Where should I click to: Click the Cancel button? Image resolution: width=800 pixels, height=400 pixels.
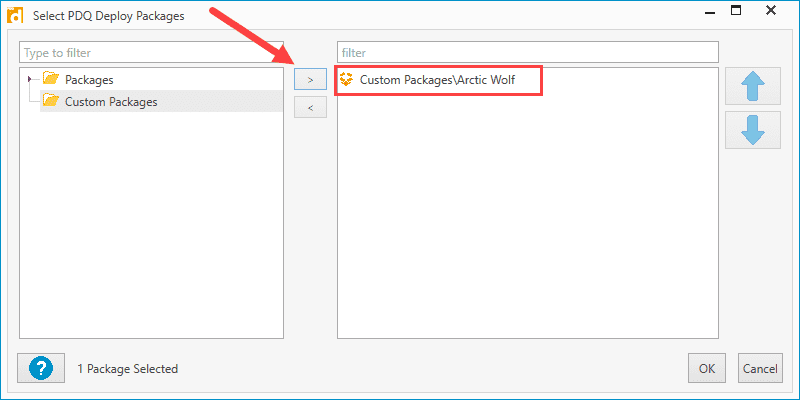760,368
